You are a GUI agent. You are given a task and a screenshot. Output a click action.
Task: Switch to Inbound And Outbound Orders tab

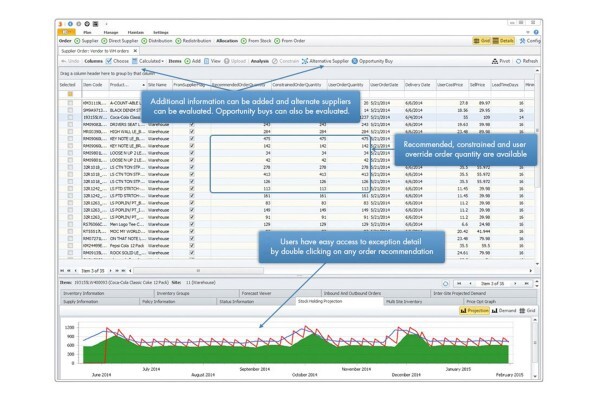[376, 293]
